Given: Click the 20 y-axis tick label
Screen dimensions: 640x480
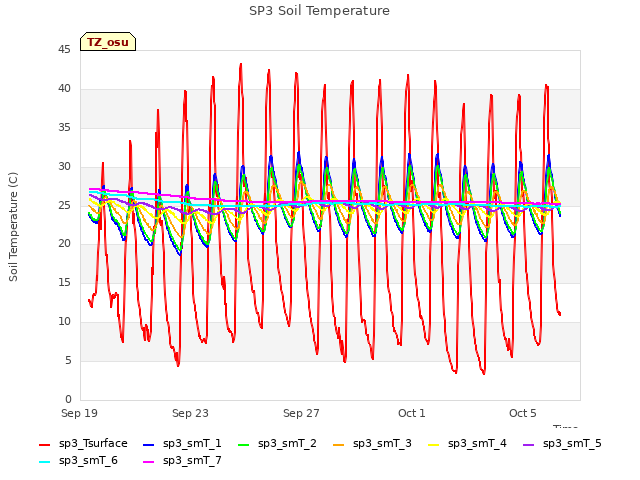Looking at the screenshot, I should (64, 244).
